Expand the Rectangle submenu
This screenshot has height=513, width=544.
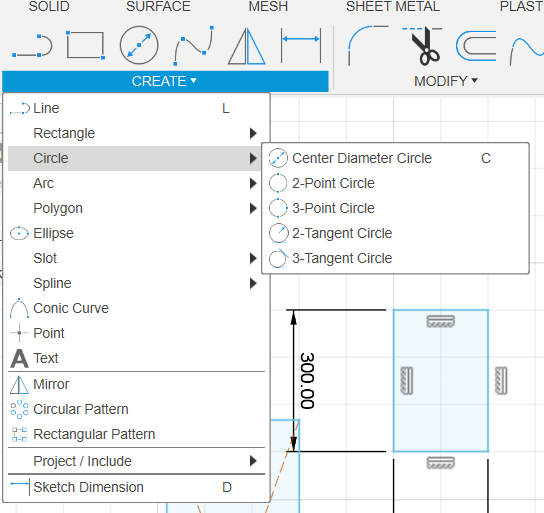pyautogui.click(x=134, y=133)
